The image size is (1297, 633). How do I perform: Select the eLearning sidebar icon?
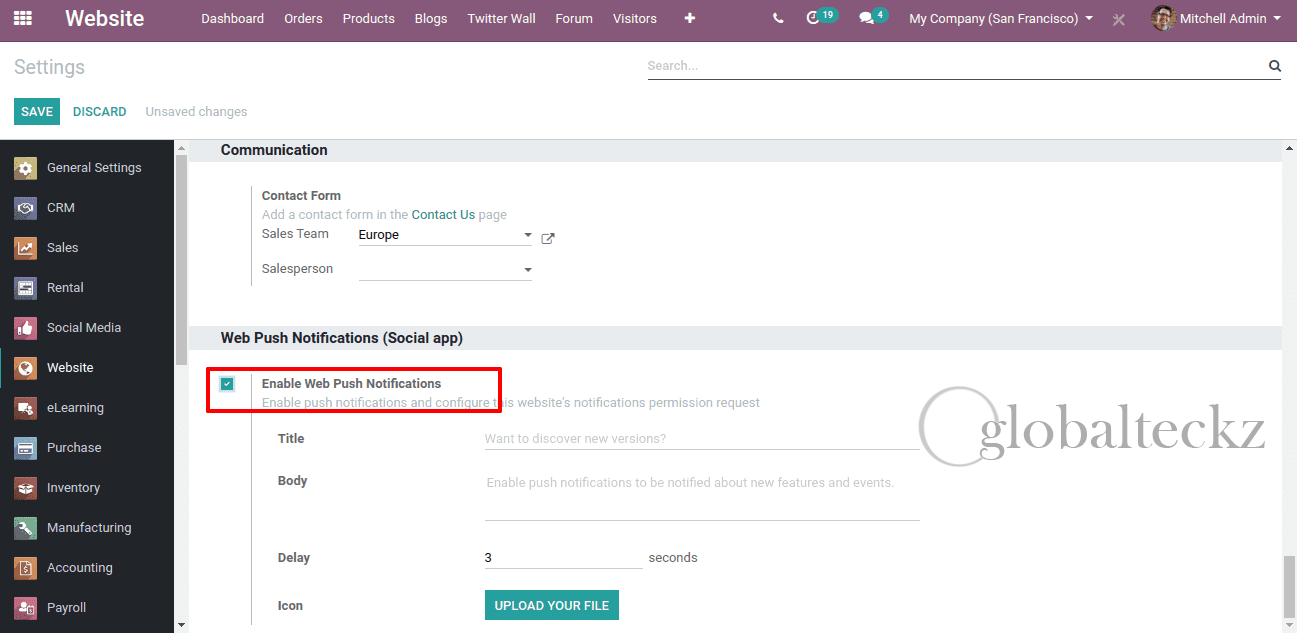75,407
